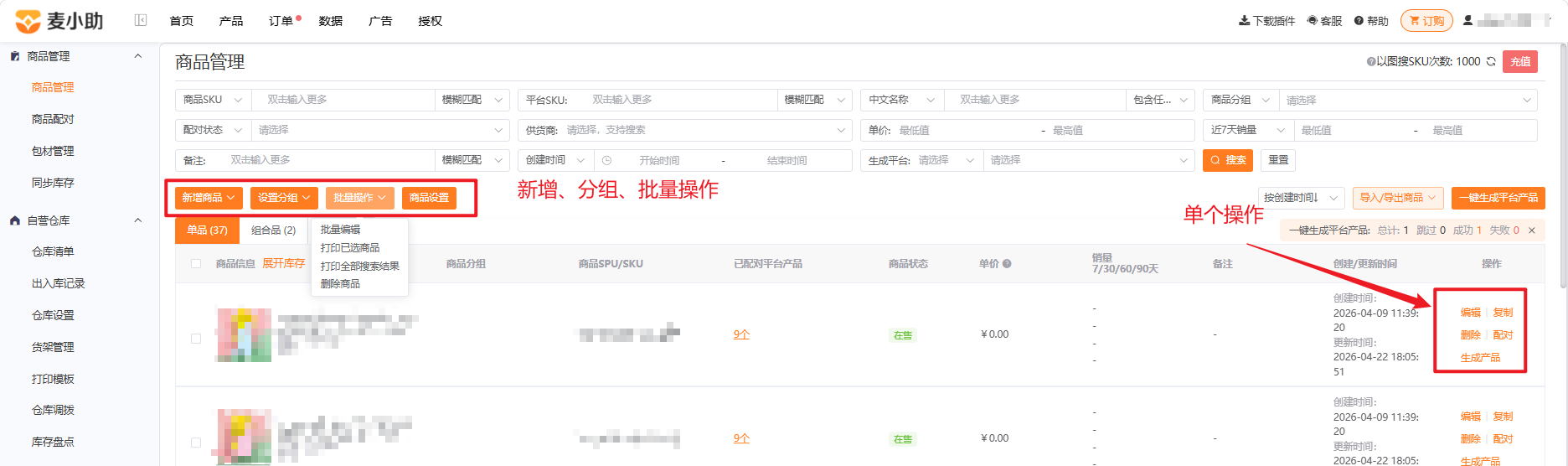Screen dimensions: 1568x466
Task: Choose 打印已选商品 from the batch menu
Action: tap(350, 248)
